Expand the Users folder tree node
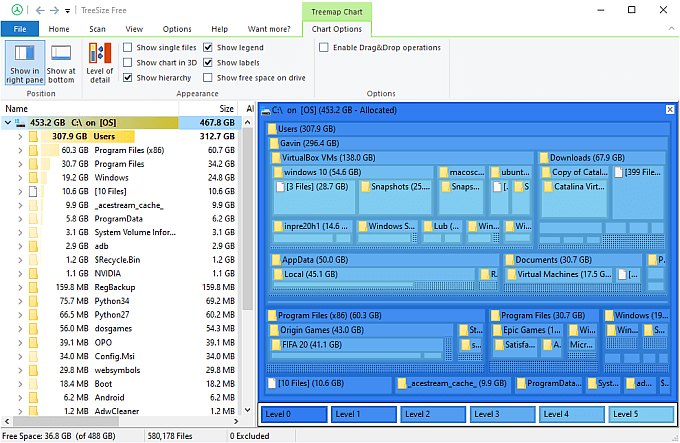680x443 pixels. tap(20, 136)
